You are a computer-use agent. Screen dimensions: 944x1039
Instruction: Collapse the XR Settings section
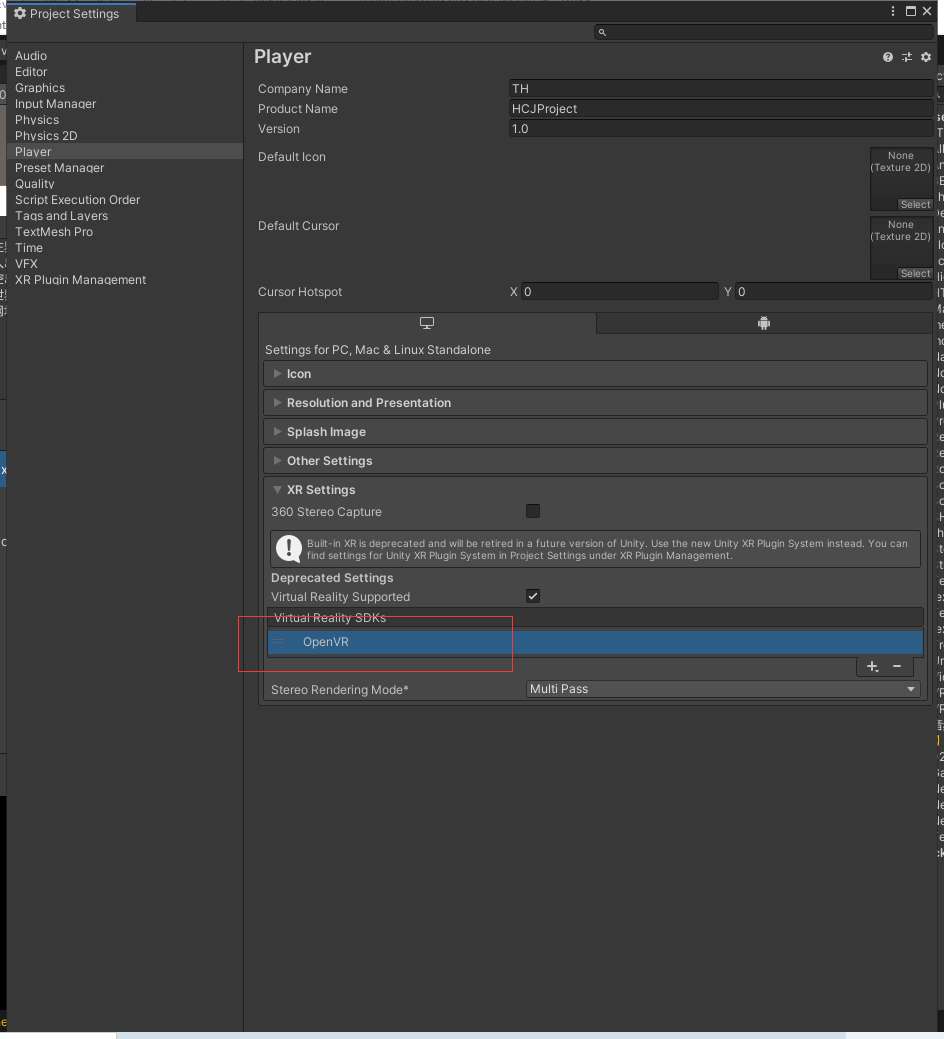[x=595, y=490]
